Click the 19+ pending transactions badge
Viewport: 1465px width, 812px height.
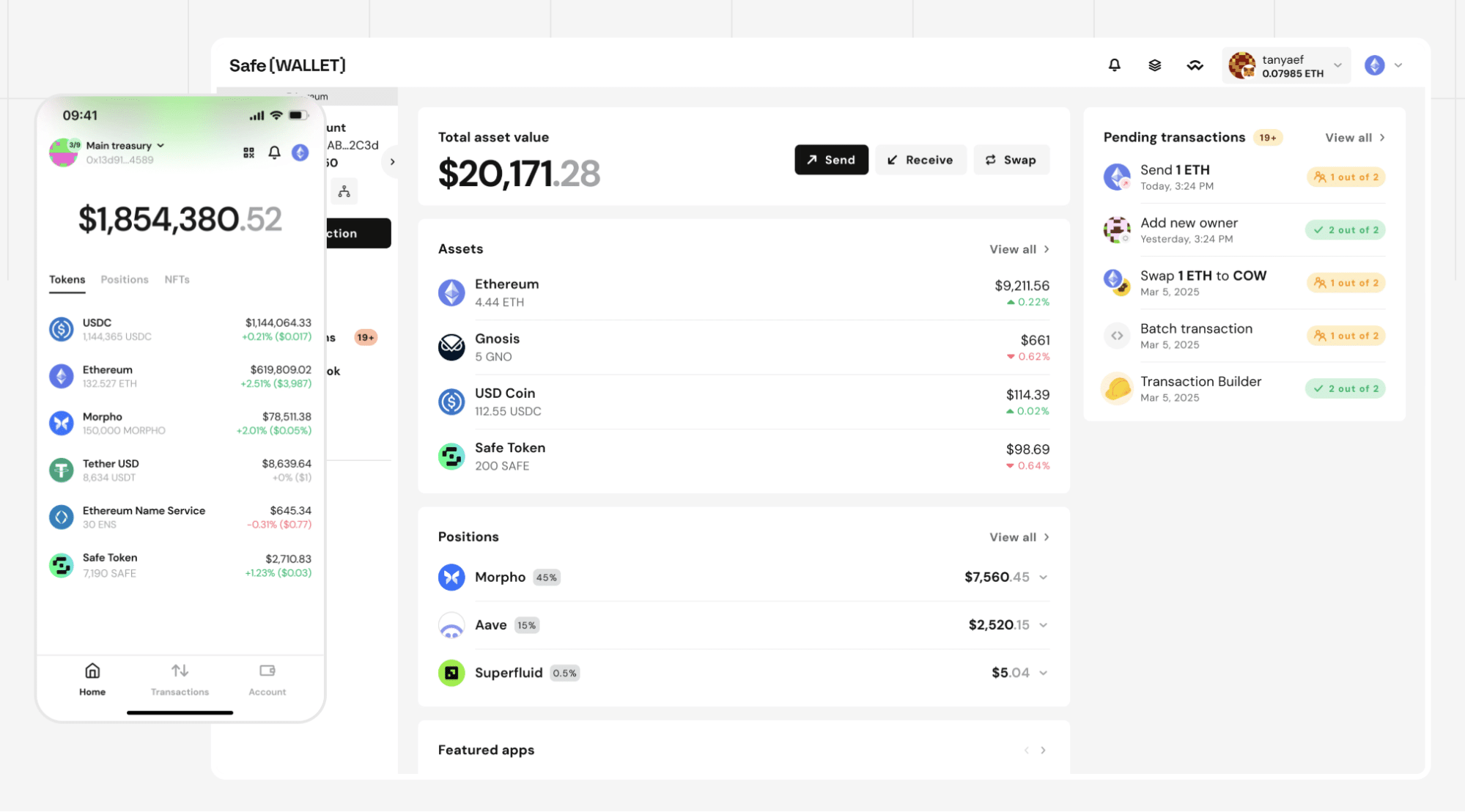pos(1268,138)
